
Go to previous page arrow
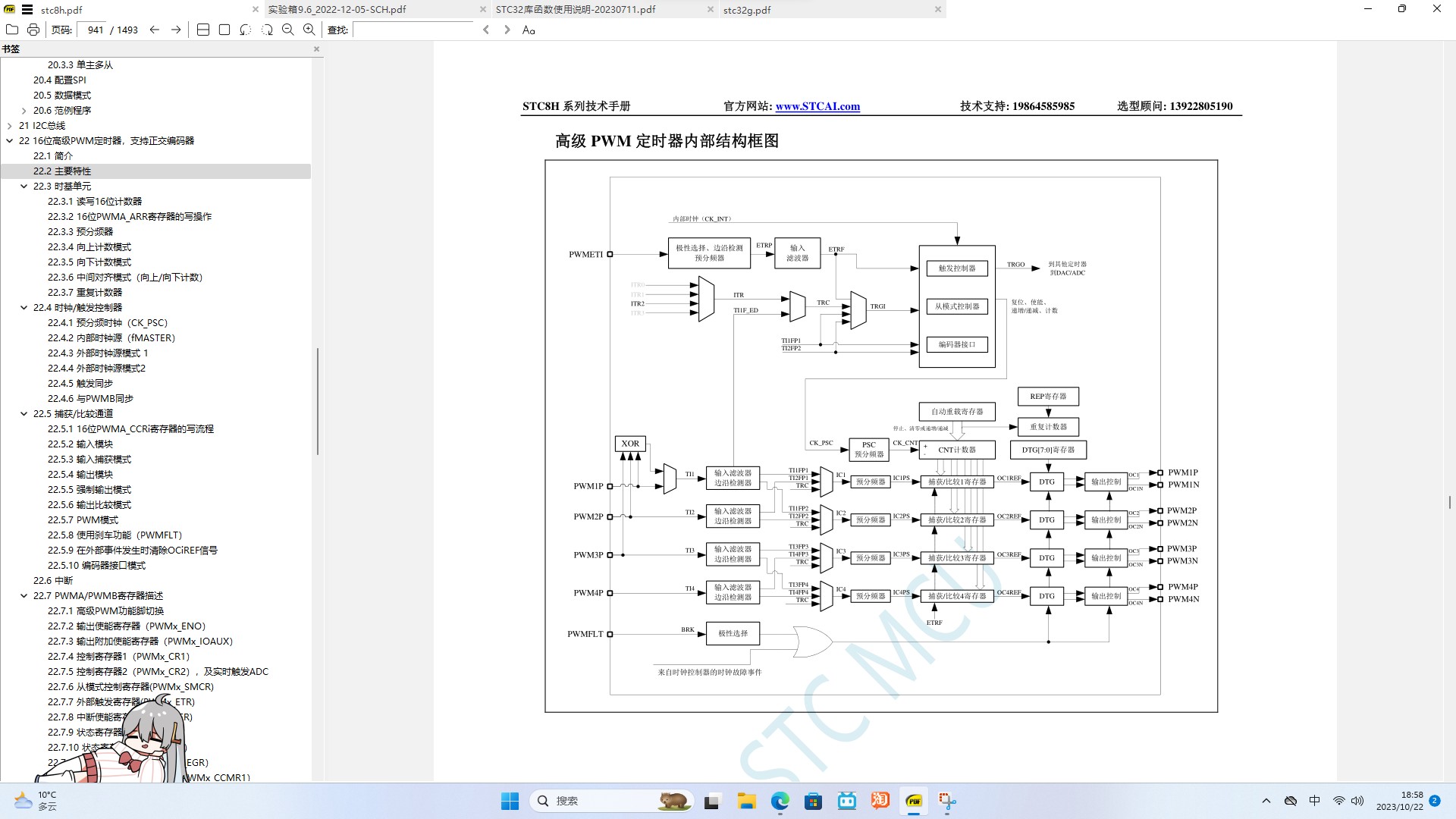point(155,30)
